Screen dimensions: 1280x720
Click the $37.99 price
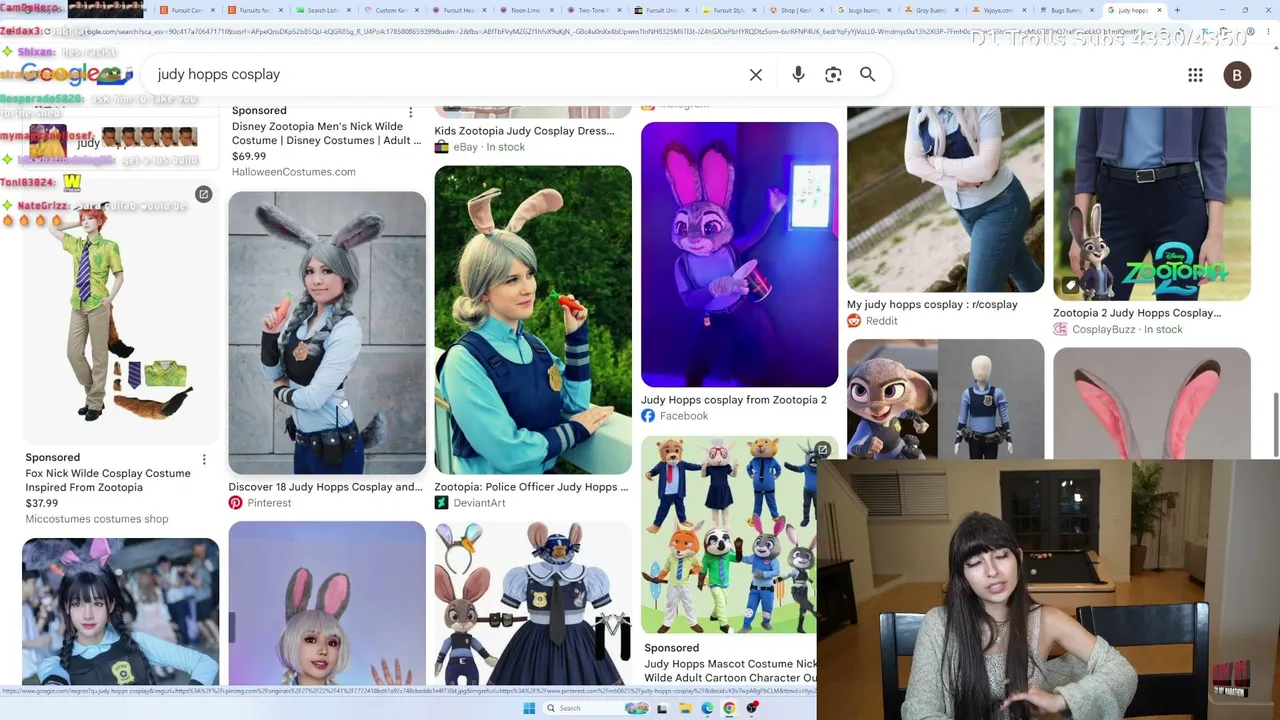[42, 503]
